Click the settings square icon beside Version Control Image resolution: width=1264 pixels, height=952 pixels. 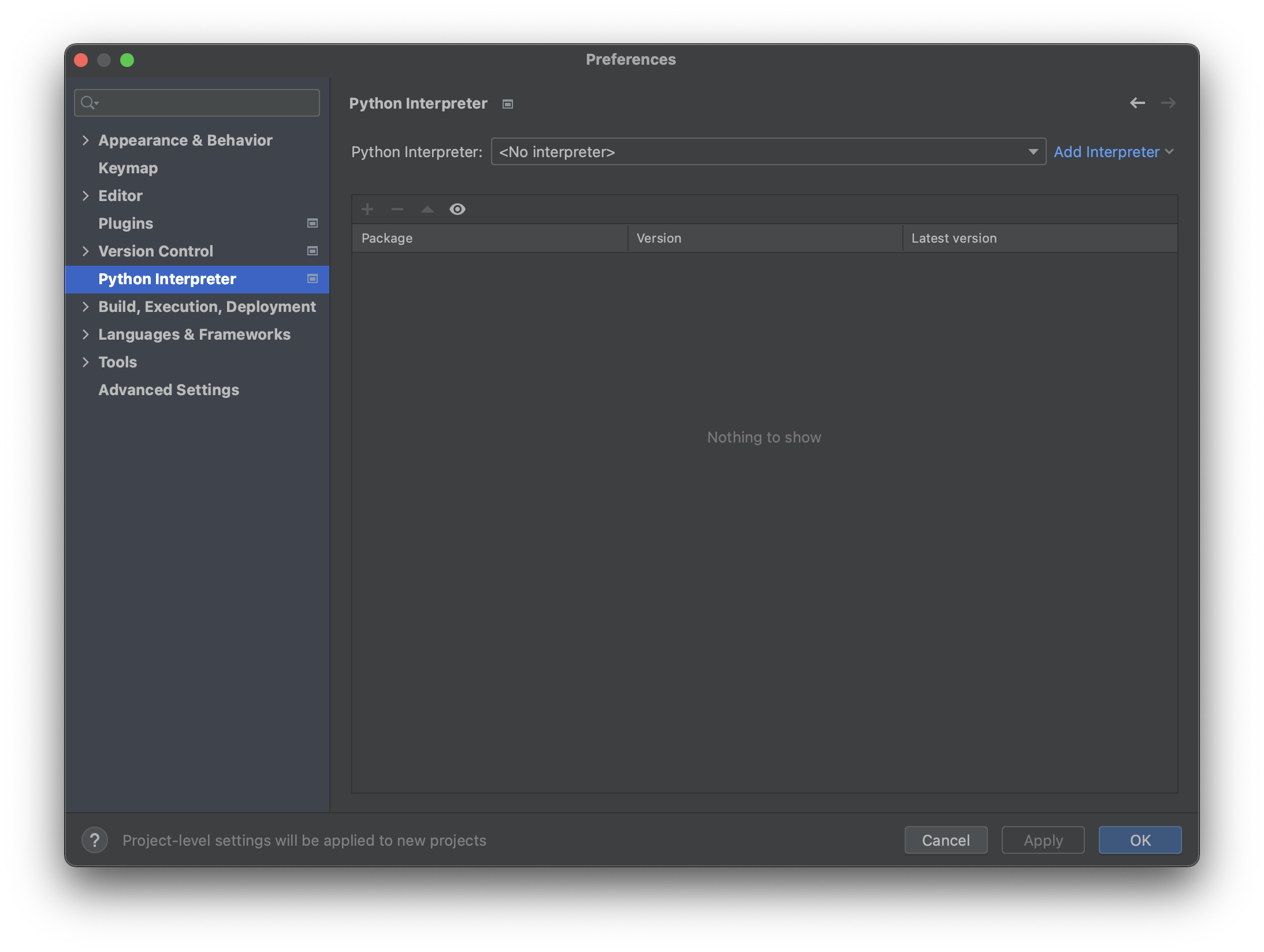[311, 251]
